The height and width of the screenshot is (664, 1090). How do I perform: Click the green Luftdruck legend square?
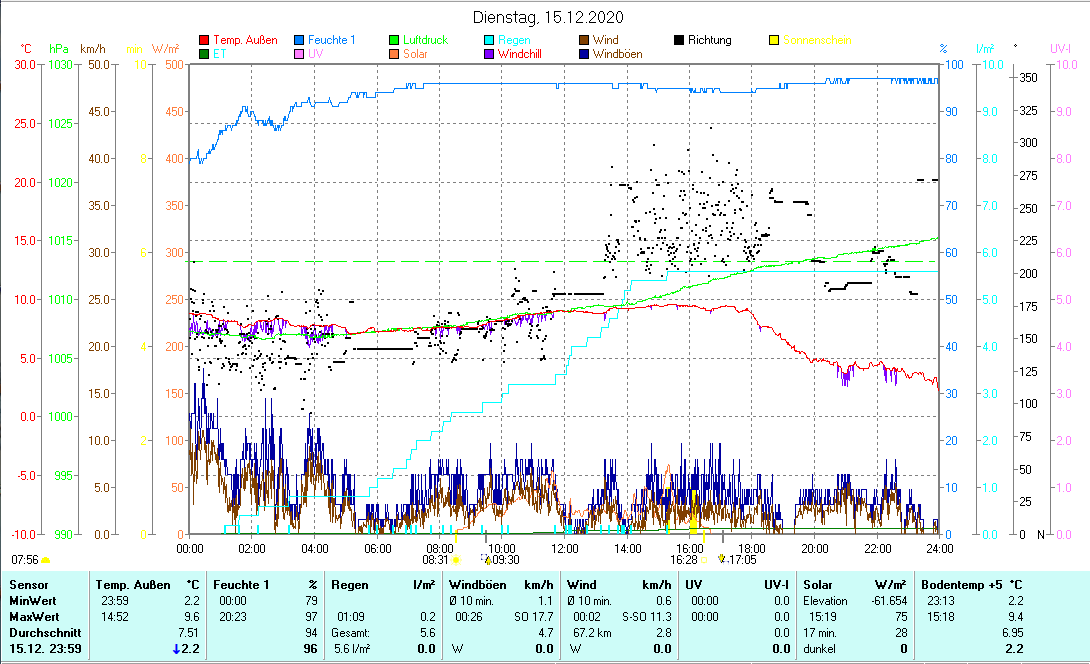coord(393,40)
